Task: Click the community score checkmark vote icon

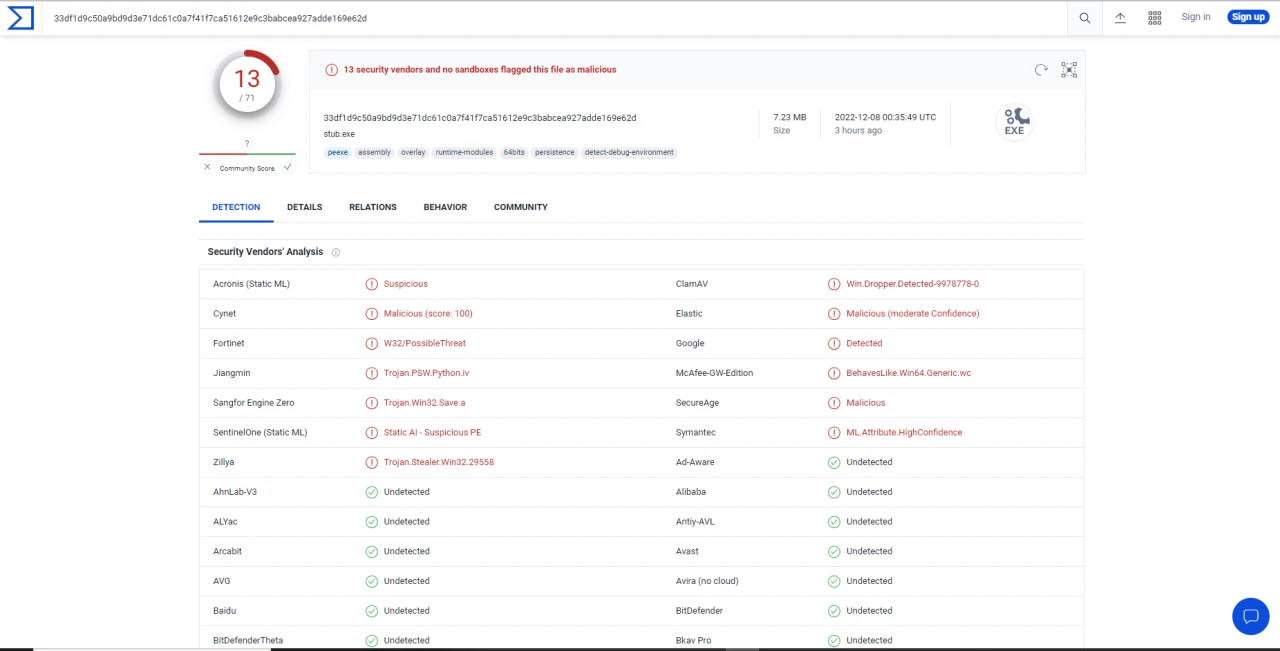Action: click(x=288, y=167)
